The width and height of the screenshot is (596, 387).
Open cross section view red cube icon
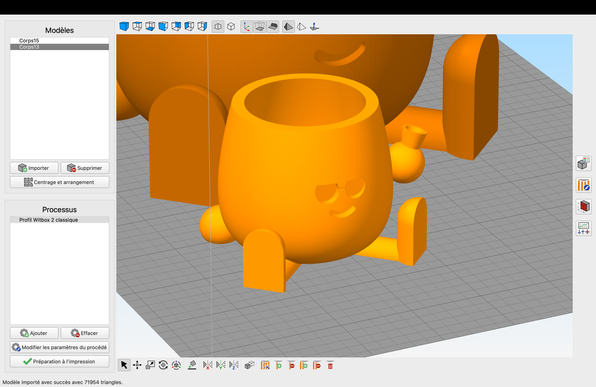583,206
